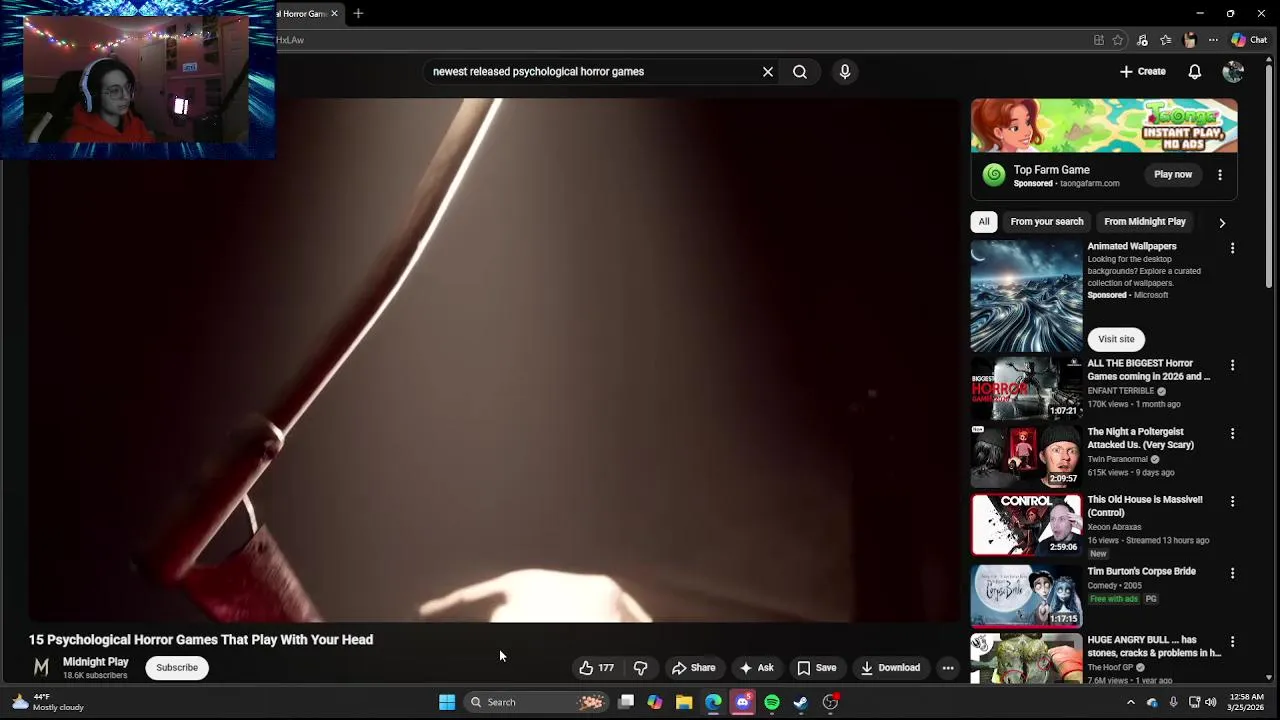The height and width of the screenshot is (720, 1280).
Task: Open Midnight Play channel avatar
Action: click(x=41, y=668)
